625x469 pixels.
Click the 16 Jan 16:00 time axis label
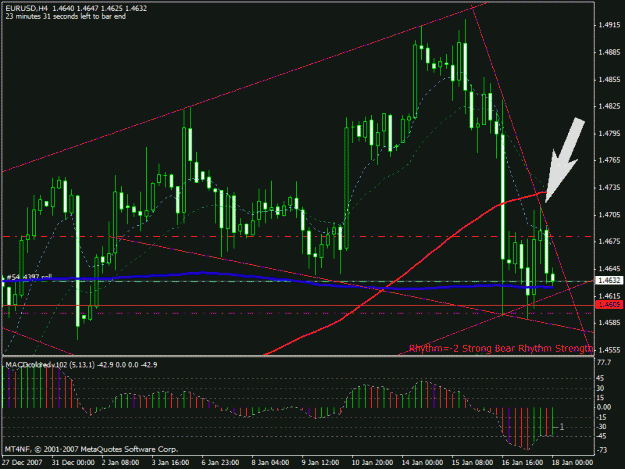point(523,463)
